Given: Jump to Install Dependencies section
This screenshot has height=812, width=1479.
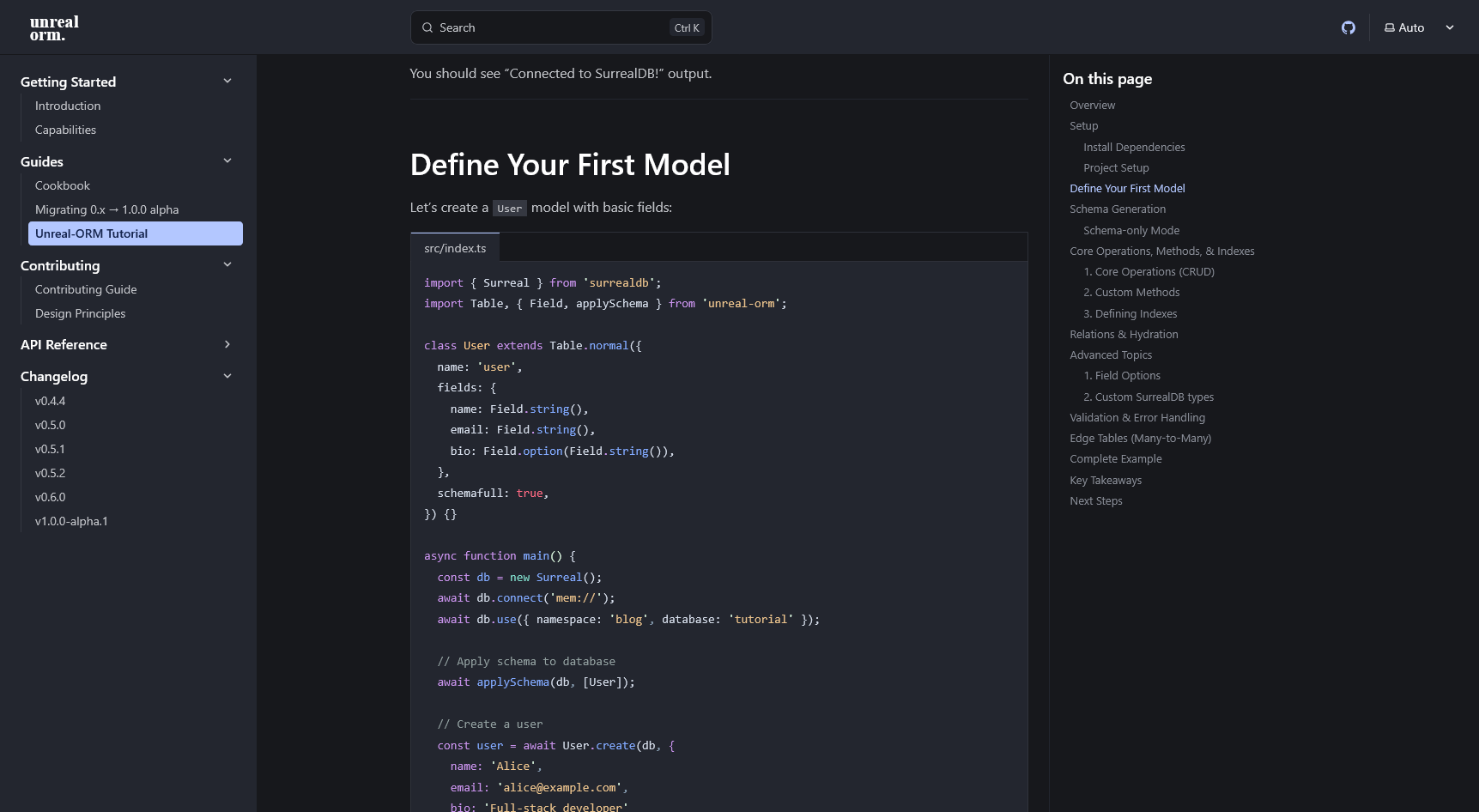Looking at the screenshot, I should click(x=1133, y=148).
